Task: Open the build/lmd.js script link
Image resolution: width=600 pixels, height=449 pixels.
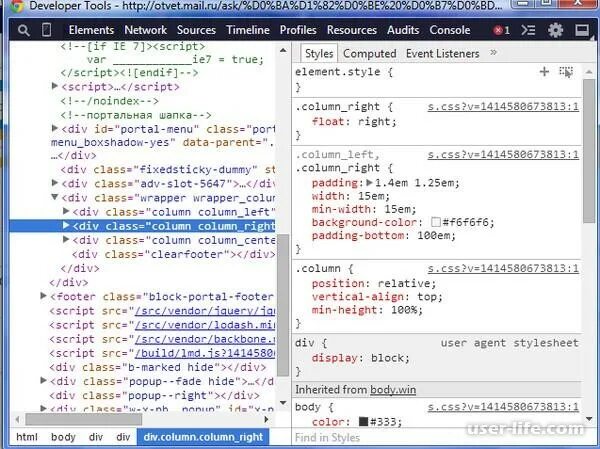Action: click(205, 353)
